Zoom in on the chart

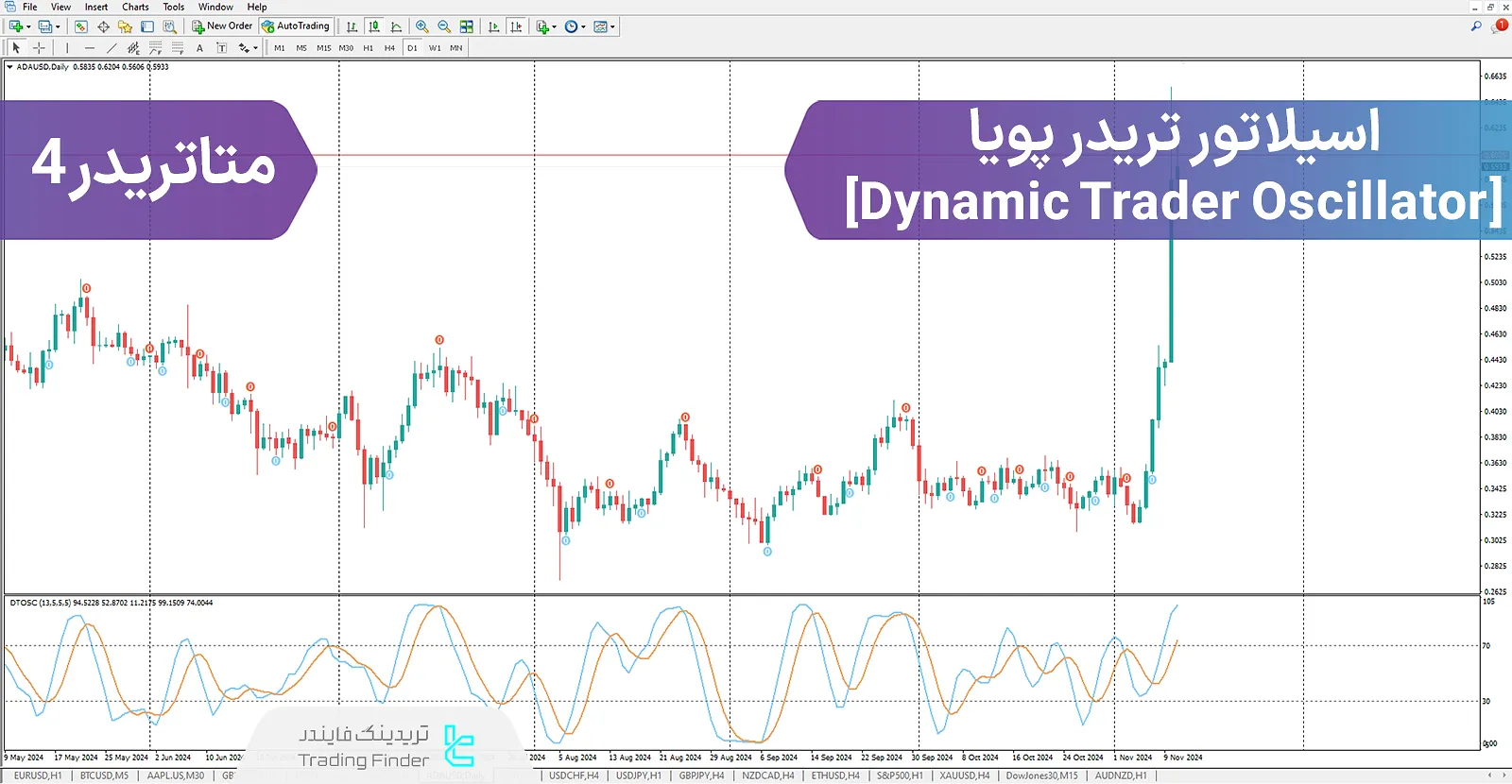tap(421, 26)
